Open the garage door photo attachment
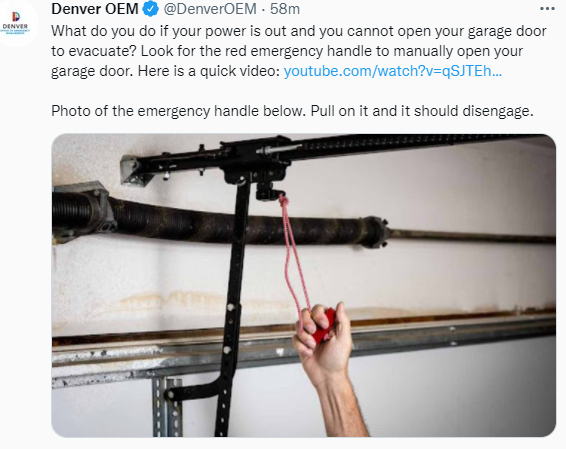 tap(304, 285)
